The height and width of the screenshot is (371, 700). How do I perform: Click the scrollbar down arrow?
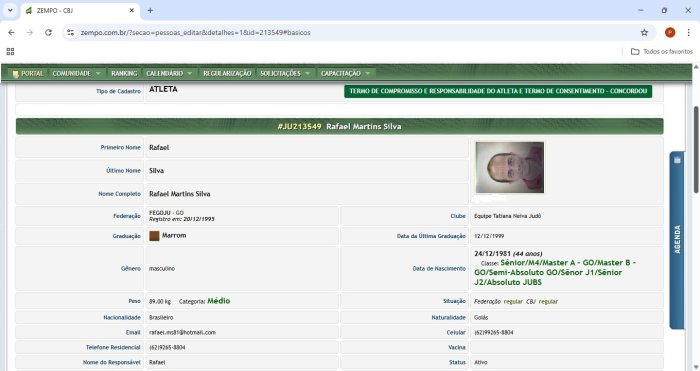[x=696, y=367]
